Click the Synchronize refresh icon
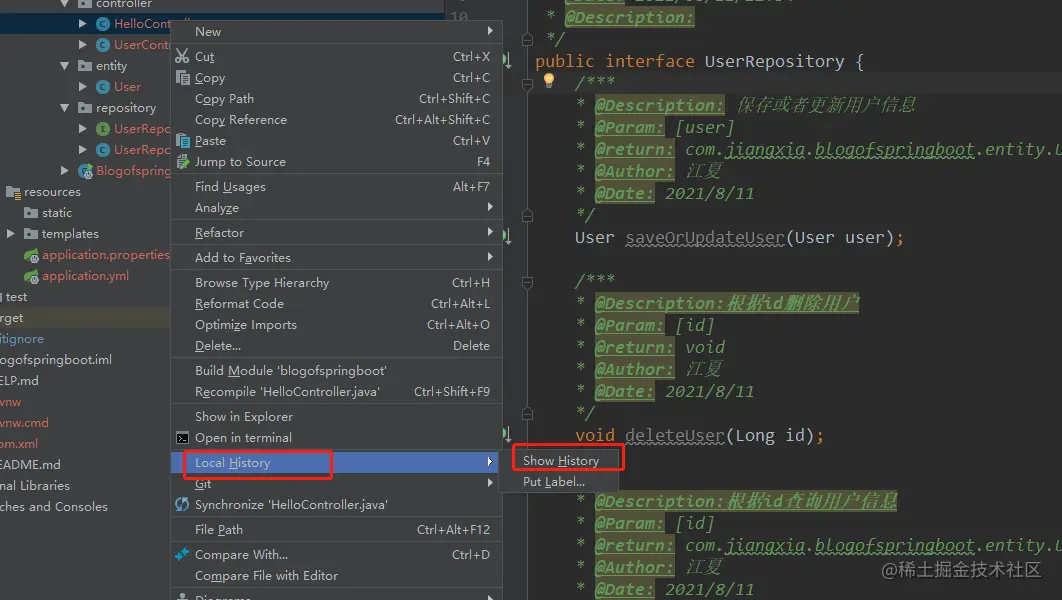Image resolution: width=1062 pixels, height=600 pixels. (x=182, y=505)
